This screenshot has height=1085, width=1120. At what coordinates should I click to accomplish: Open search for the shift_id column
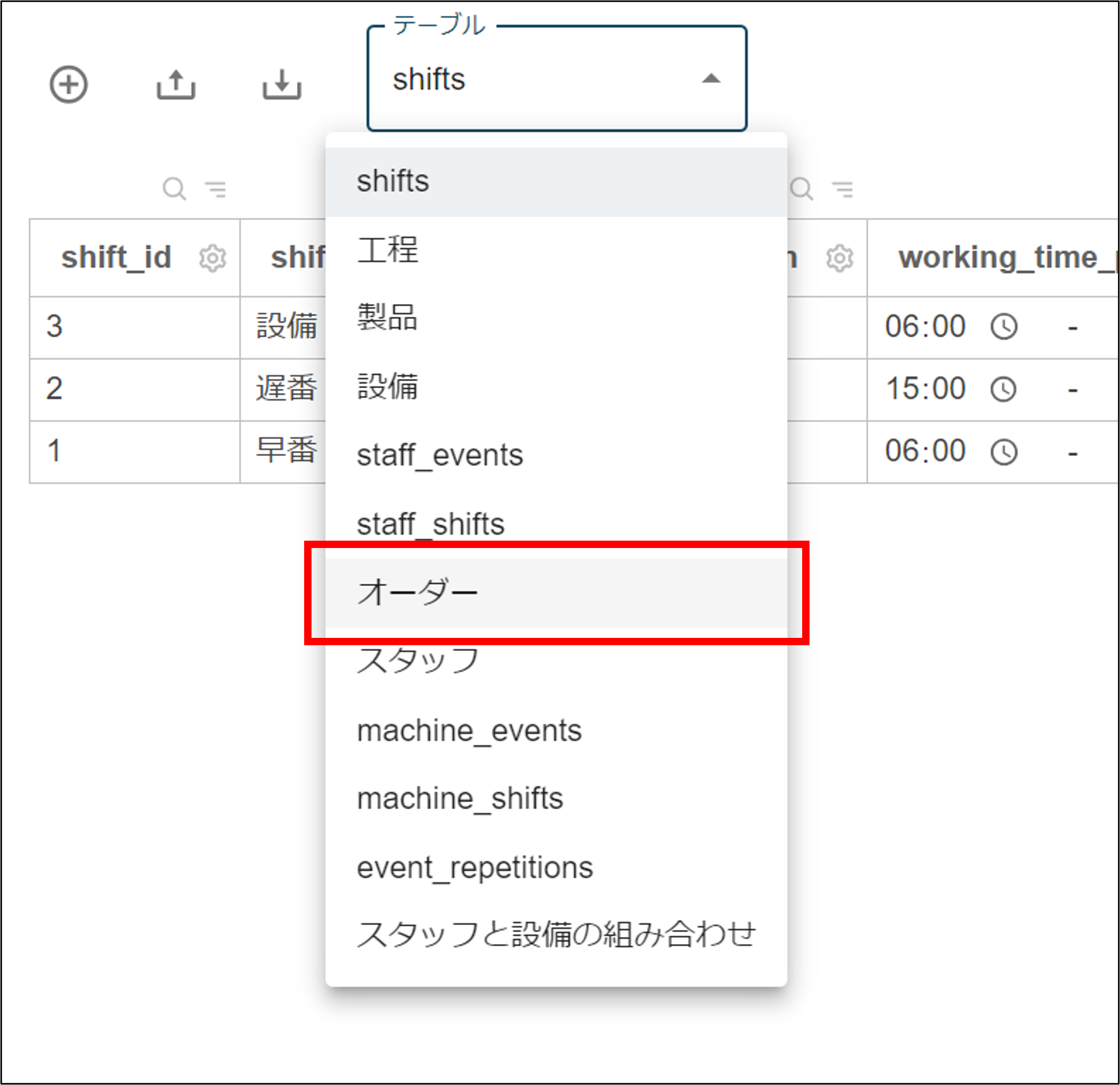174,189
